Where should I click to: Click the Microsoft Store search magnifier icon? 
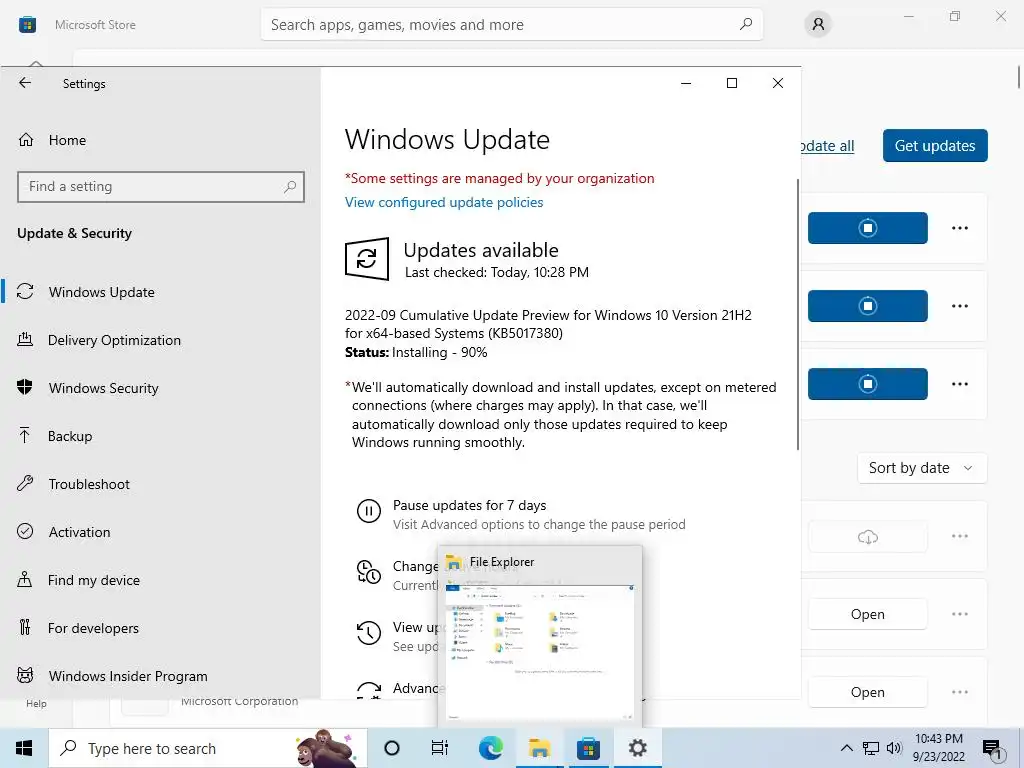(x=746, y=24)
